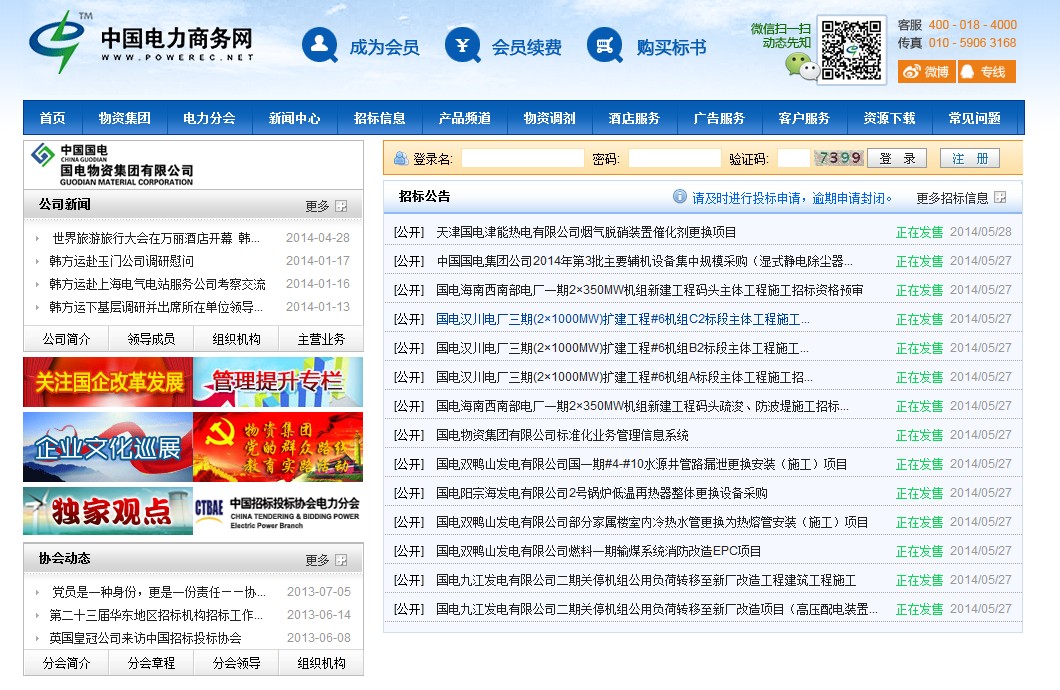Open the 组织机构 tab under 公司新闻
The height and width of the screenshot is (690, 1060).
237,339
